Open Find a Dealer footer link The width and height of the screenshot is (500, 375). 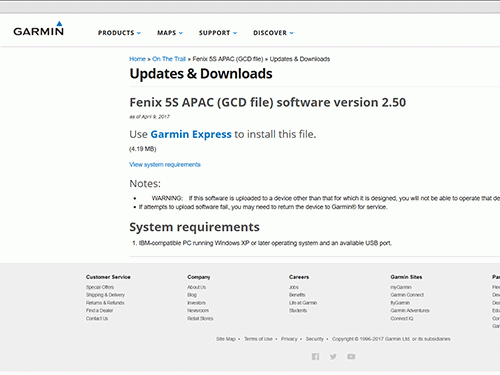tap(100, 310)
